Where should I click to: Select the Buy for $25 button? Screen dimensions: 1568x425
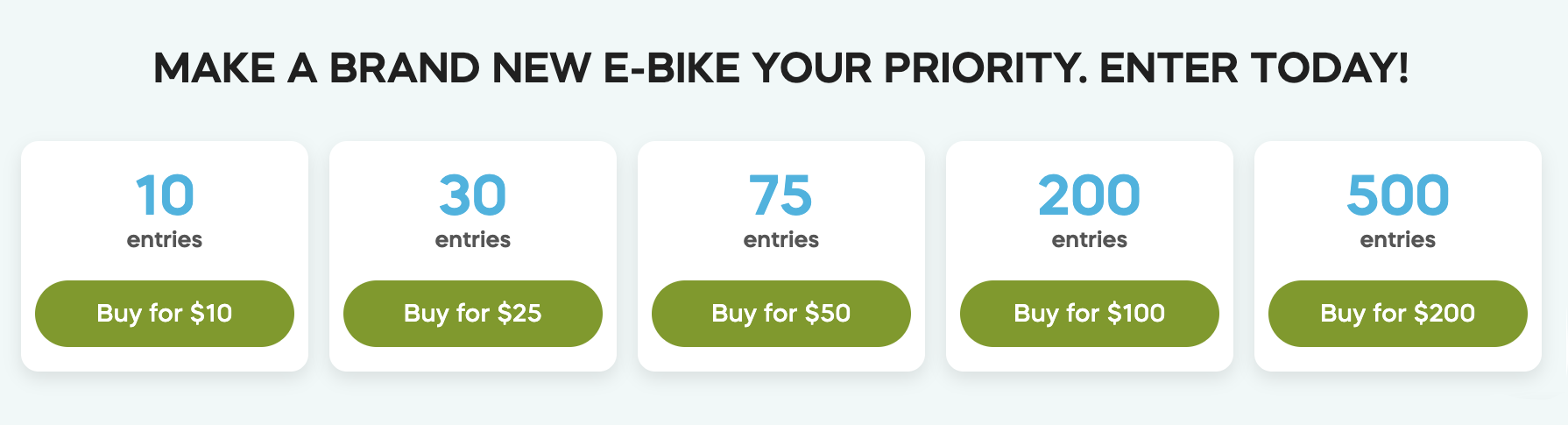click(473, 314)
